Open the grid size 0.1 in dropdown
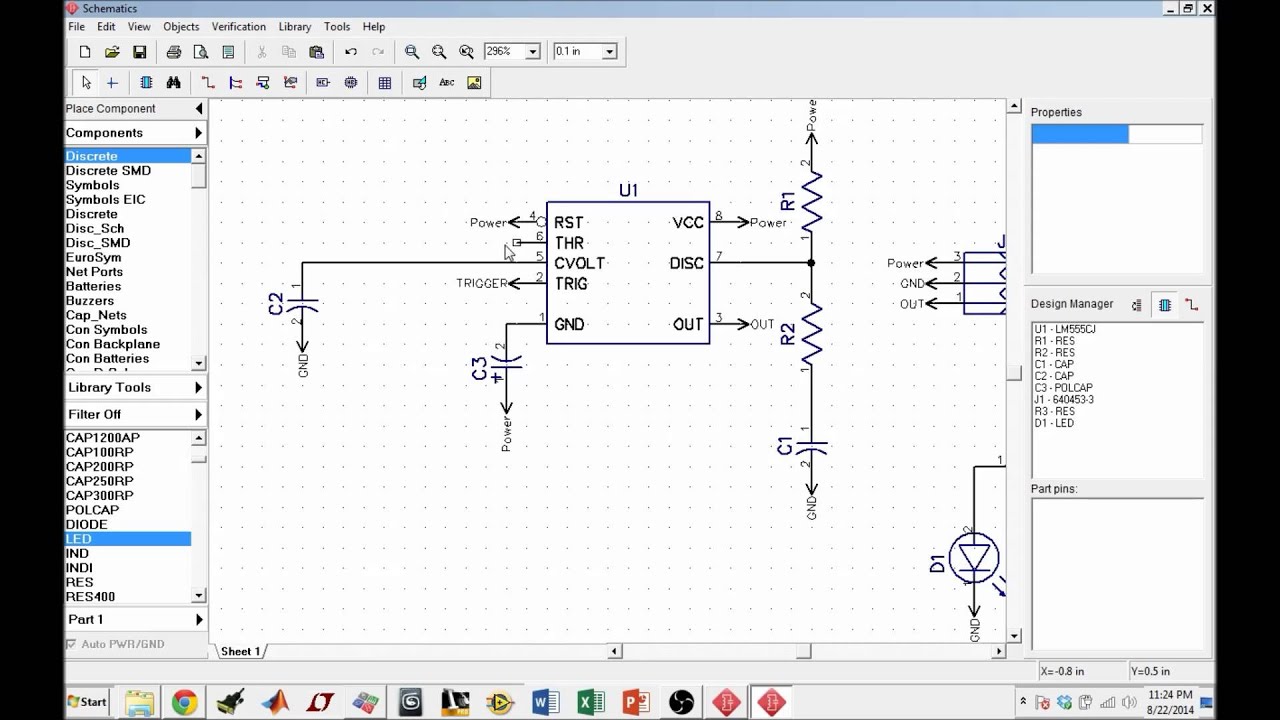The width and height of the screenshot is (1280, 720). [610, 52]
